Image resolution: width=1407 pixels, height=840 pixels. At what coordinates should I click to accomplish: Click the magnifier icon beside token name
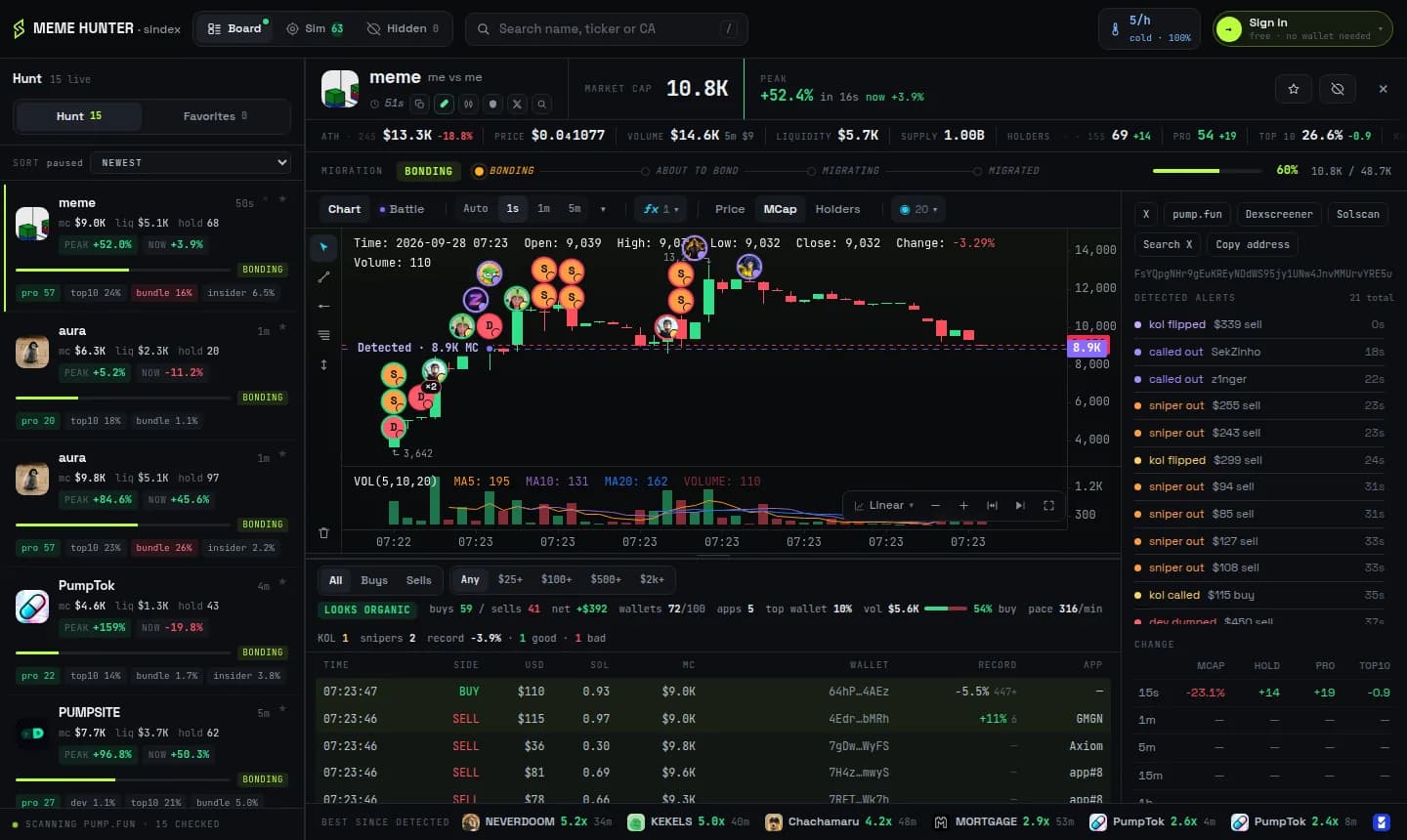[541, 104]
